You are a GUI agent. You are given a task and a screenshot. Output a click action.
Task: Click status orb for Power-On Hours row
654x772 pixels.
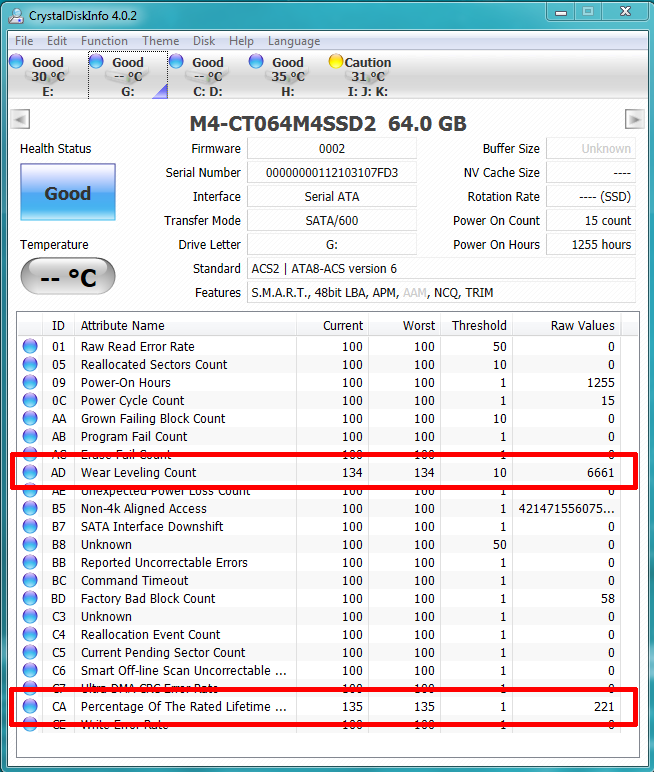[x=30, y=382]
